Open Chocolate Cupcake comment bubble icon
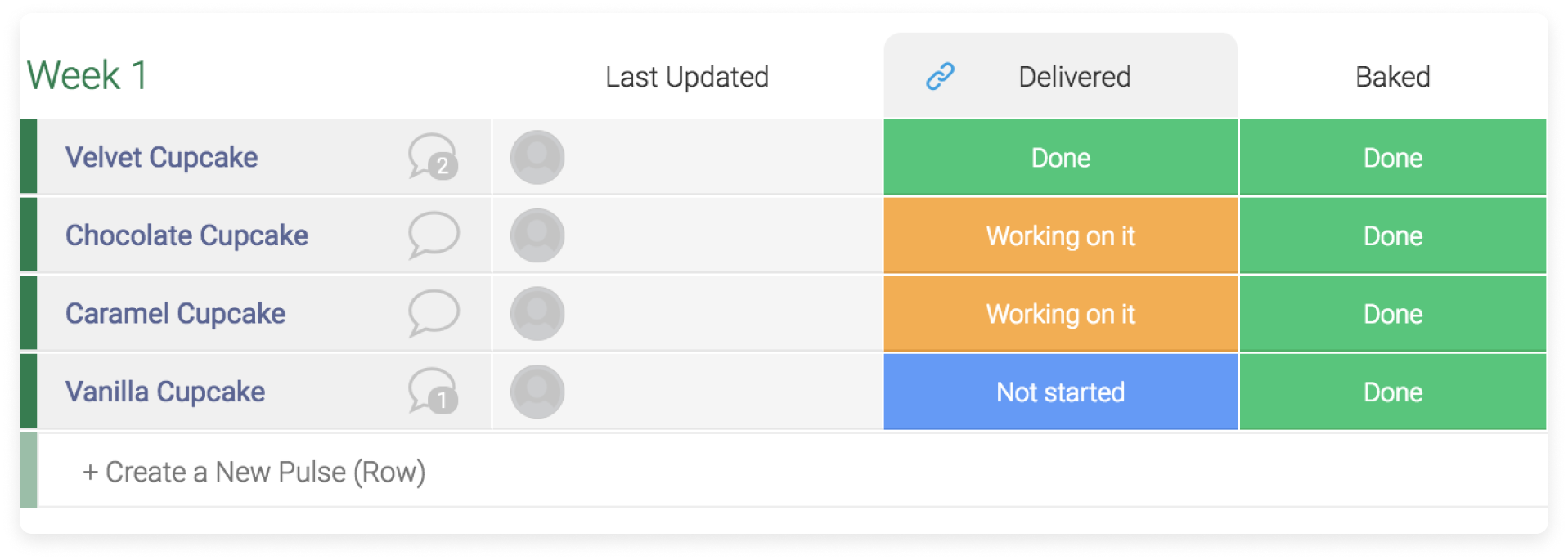Screen dimensions: 1568x560 coord(434,235)
